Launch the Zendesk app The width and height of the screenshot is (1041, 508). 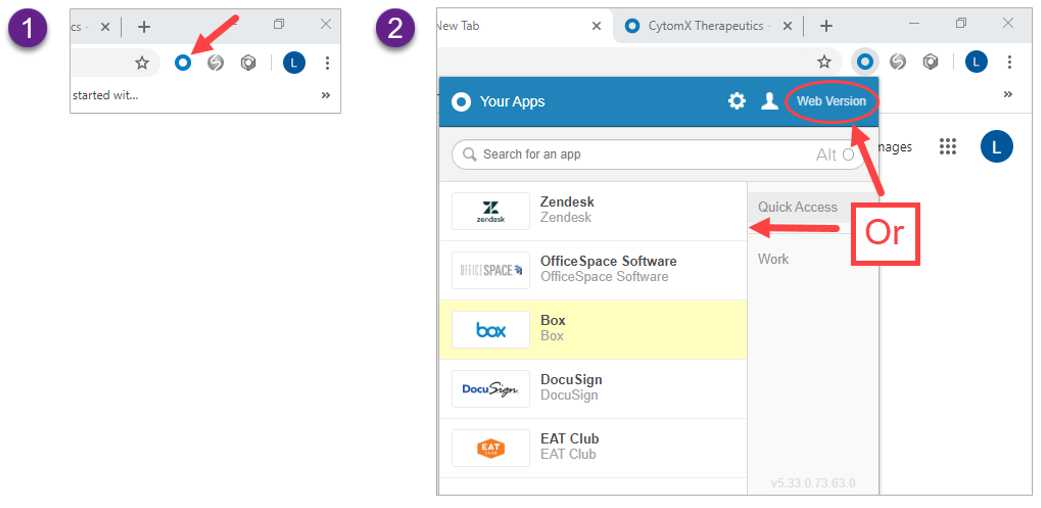click(593, 211)
